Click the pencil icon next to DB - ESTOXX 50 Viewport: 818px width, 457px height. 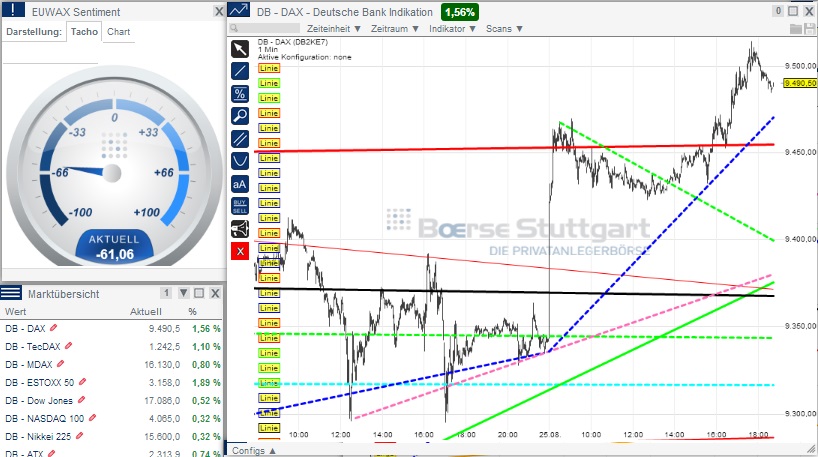point(82,382)
